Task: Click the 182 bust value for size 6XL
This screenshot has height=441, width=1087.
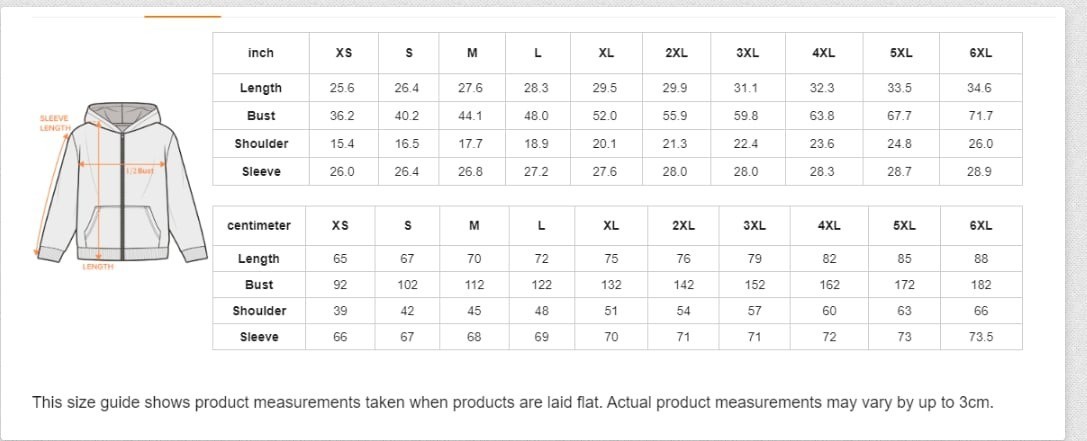Action: pyautogui.click(x=981, y=285)
